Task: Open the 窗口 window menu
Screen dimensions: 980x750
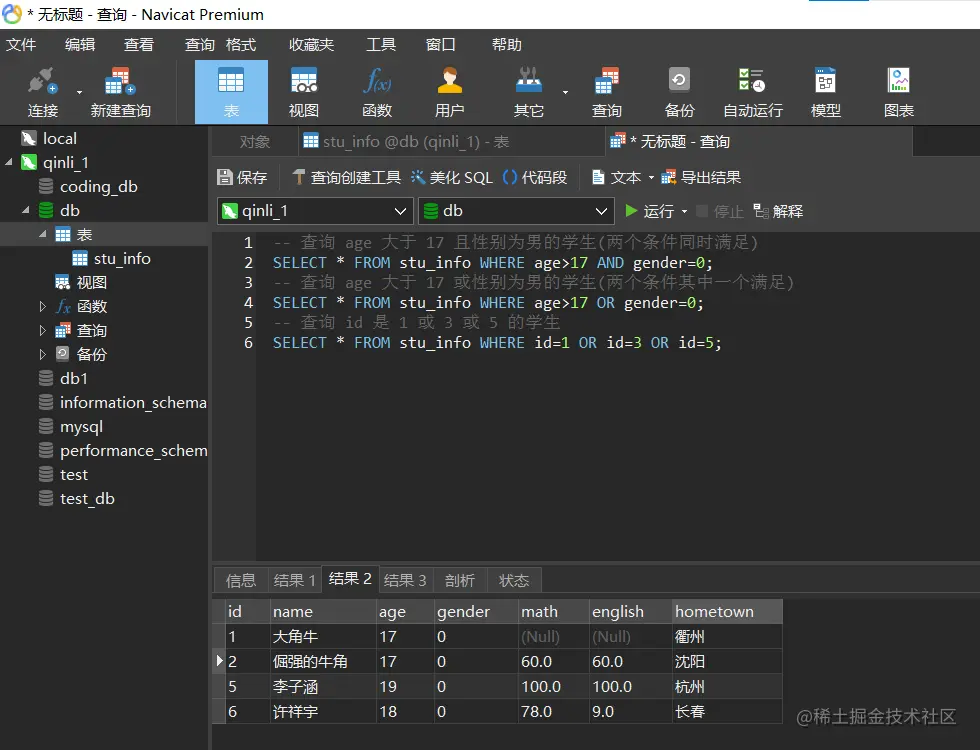Action: [x=441, y=44]
